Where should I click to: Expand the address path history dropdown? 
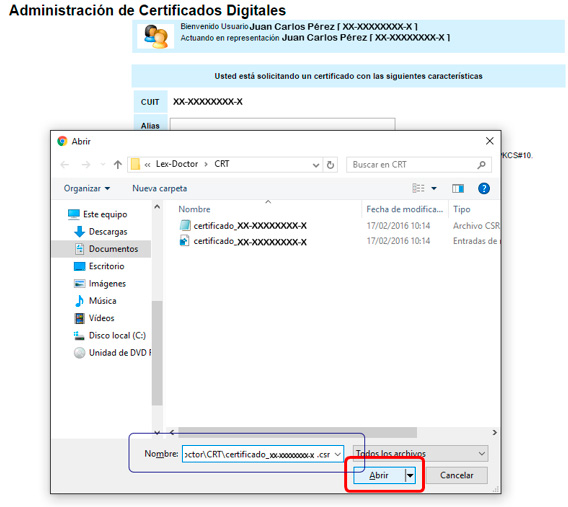(x=316, y=165)
